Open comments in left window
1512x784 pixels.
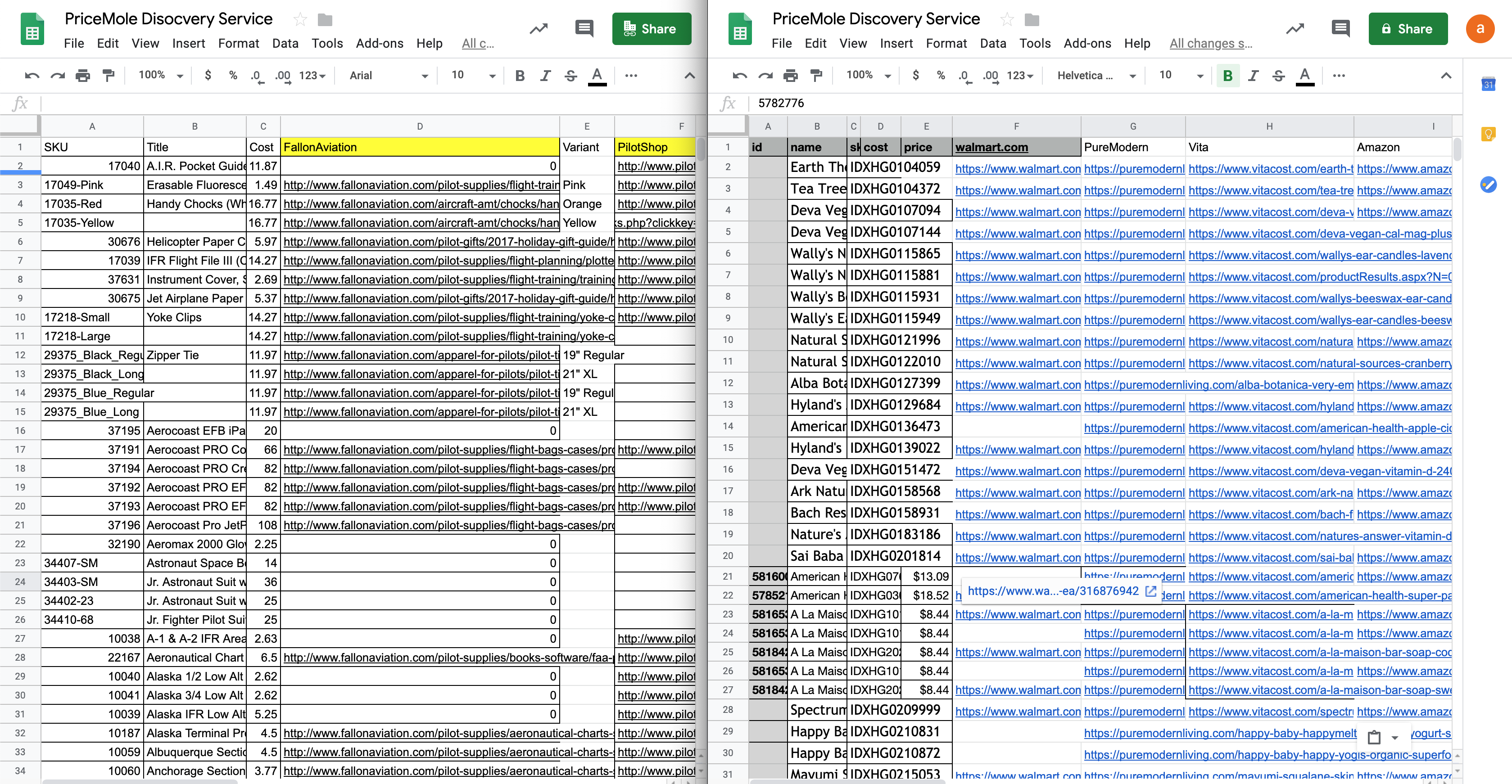pos(584,28)
